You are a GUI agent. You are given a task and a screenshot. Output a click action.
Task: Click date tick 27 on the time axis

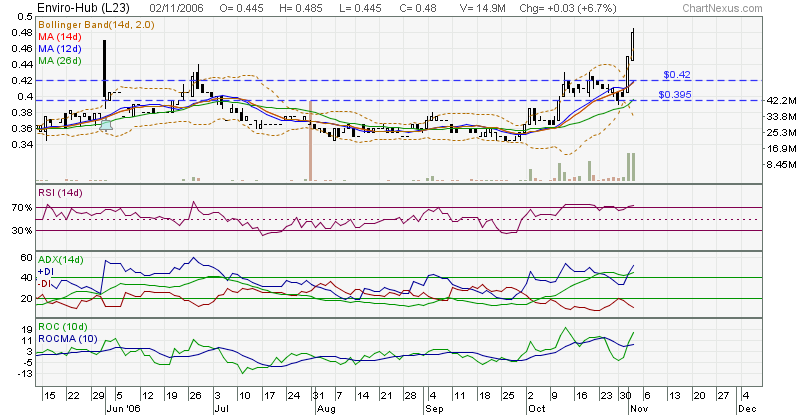(722, 396)
